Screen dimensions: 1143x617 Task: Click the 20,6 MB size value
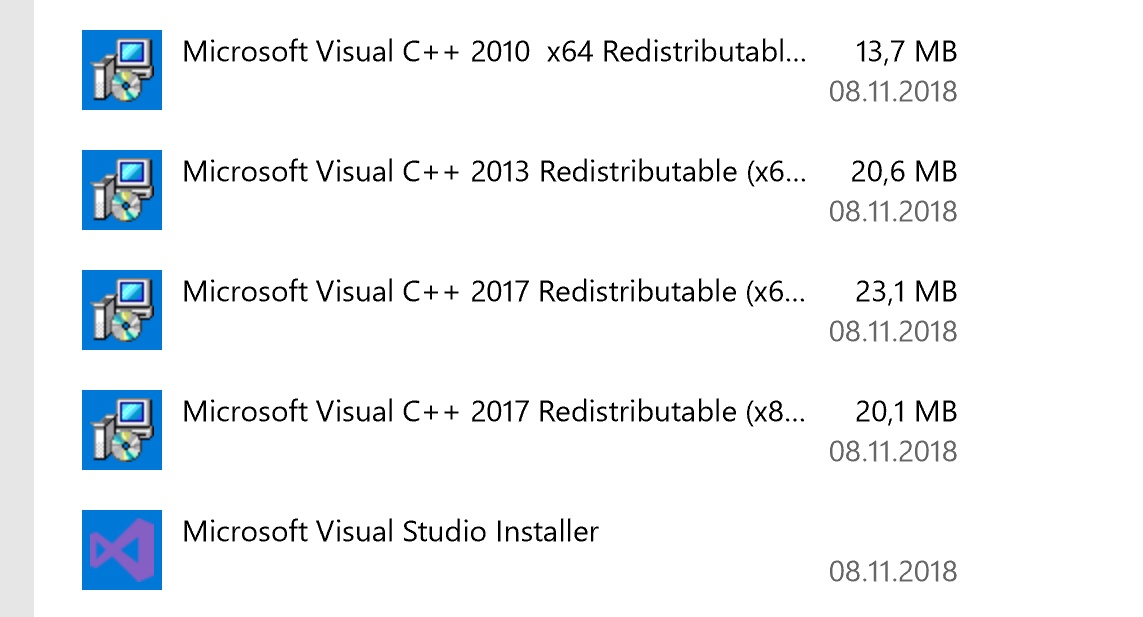click(x=904, y=172)
